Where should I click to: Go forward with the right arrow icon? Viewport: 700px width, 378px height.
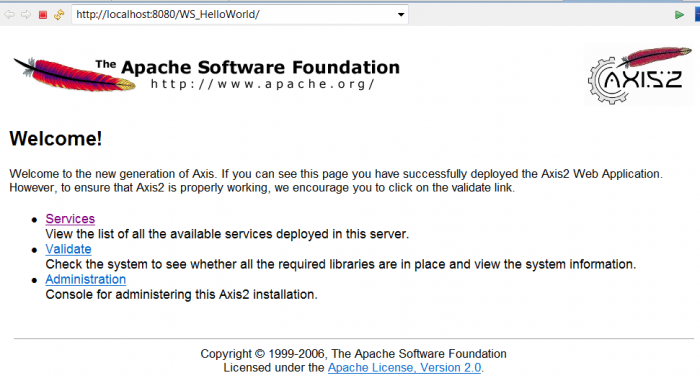pyautogui.click(x=26, y=15)
